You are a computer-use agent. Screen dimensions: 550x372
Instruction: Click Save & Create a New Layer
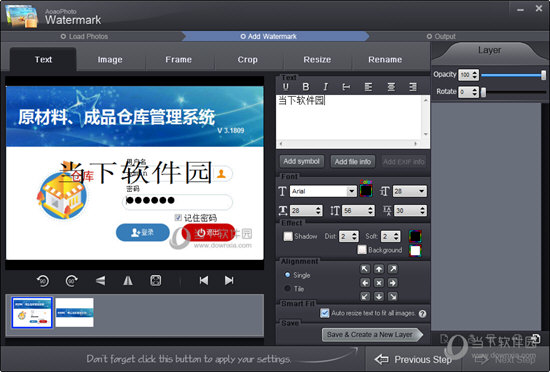(x=372, y=334)
